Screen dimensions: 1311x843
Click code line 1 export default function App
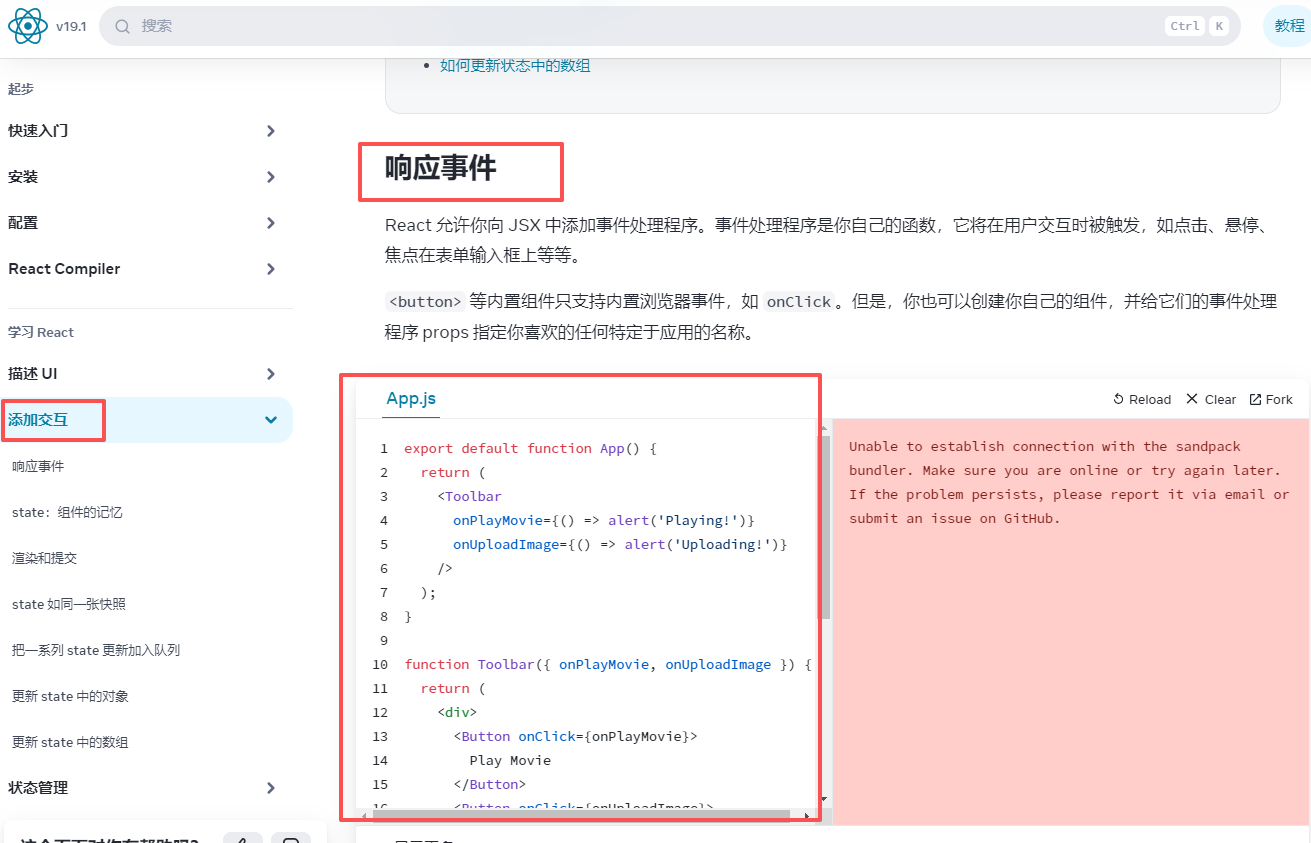(x=530, y=448)
